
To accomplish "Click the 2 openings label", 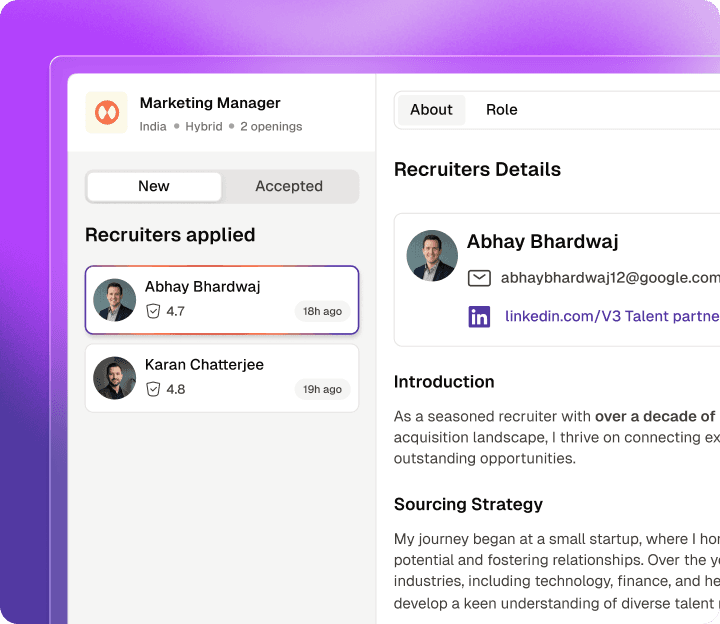I will 271,127.
